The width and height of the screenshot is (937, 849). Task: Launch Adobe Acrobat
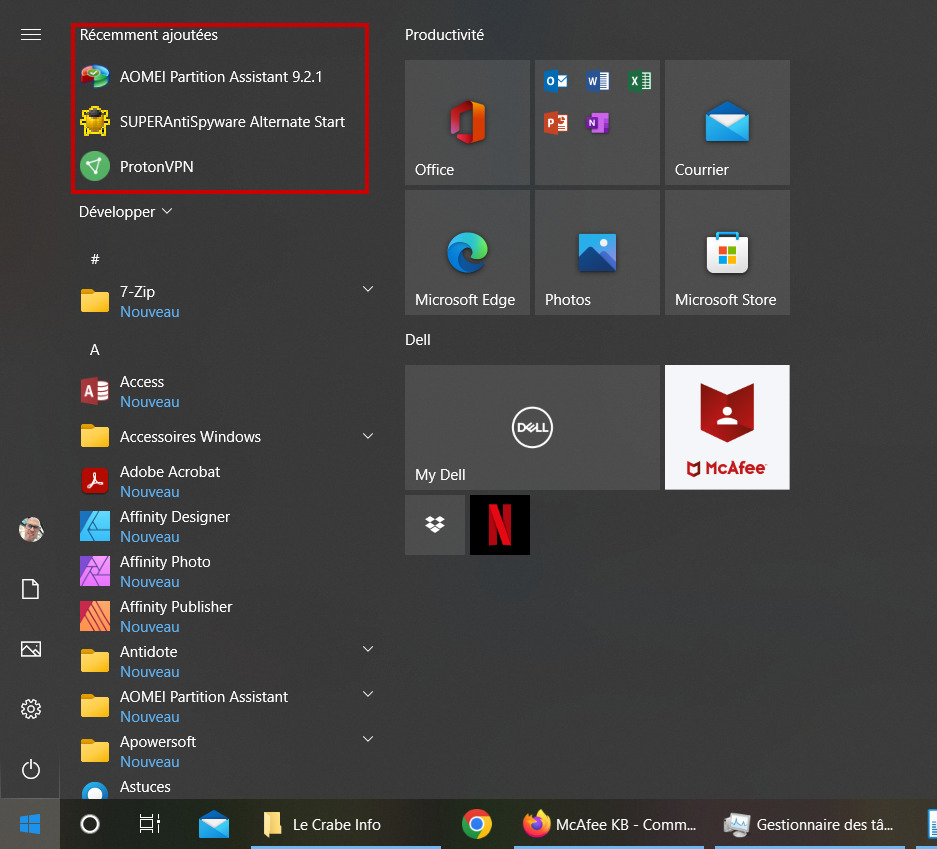[227, 481]
